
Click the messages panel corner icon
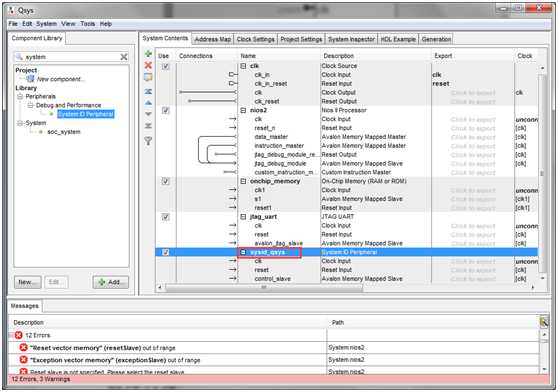coord(544,322)
